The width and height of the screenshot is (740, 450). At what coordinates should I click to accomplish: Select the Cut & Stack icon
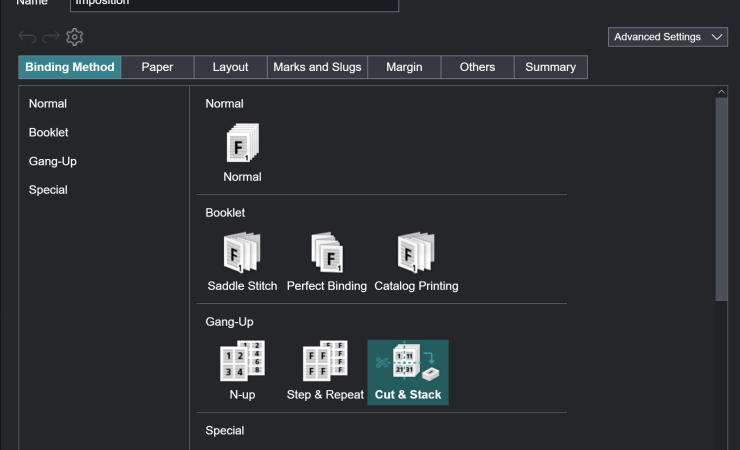[408, 362]
